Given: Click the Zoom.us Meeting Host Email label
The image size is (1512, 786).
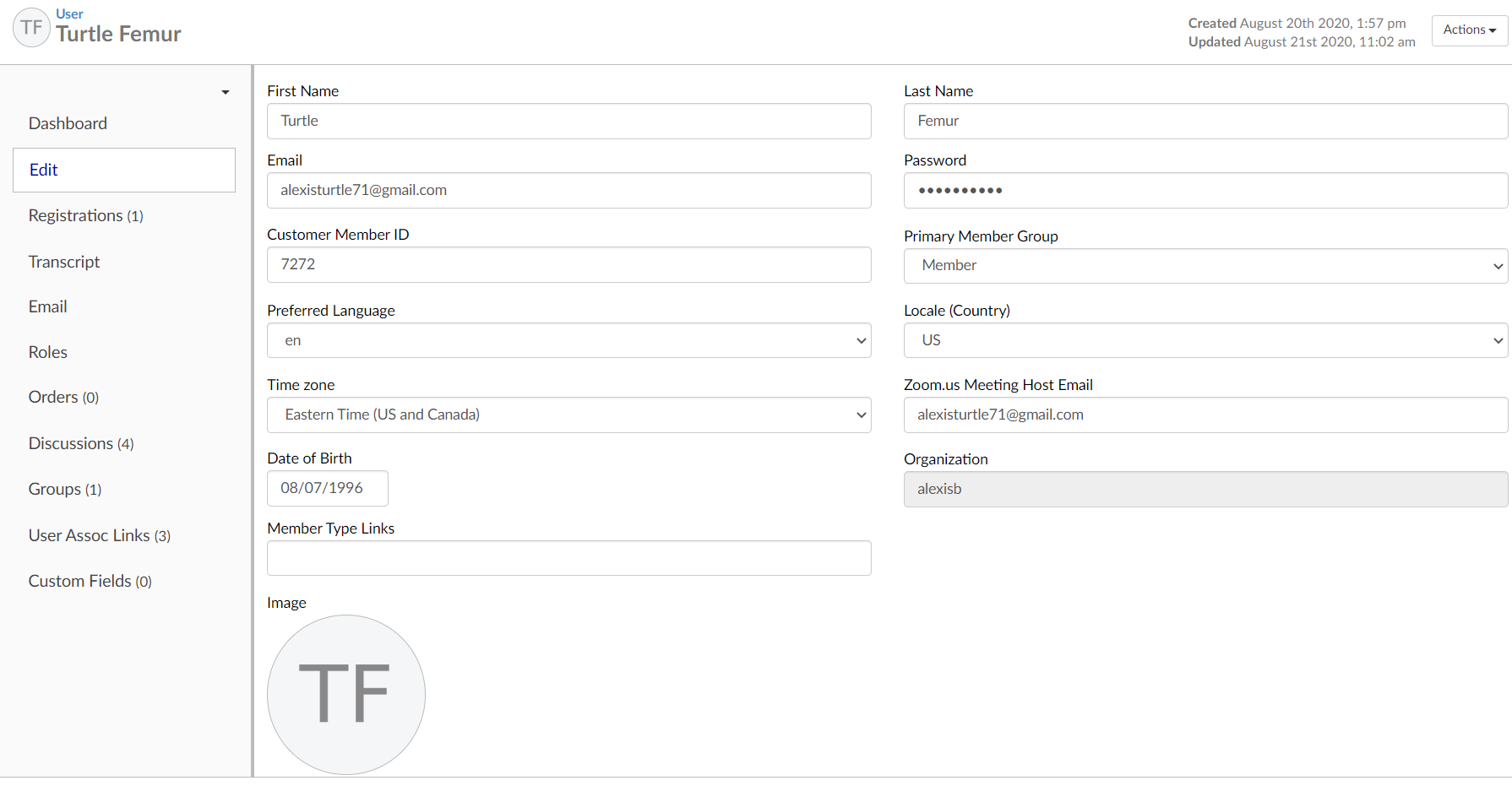Looking at the screenshot, I should (x=998, y=385).
